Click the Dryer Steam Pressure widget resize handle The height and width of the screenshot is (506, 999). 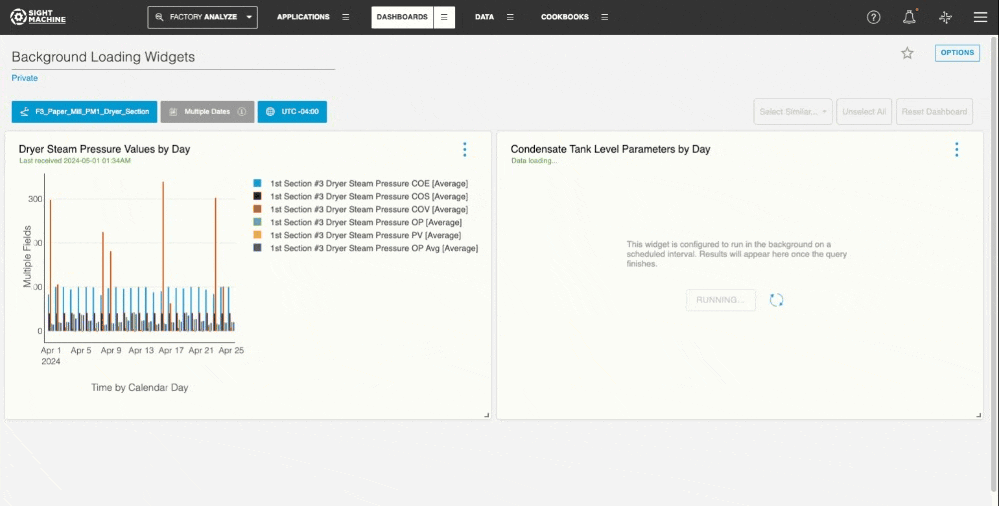click(487, 415)
